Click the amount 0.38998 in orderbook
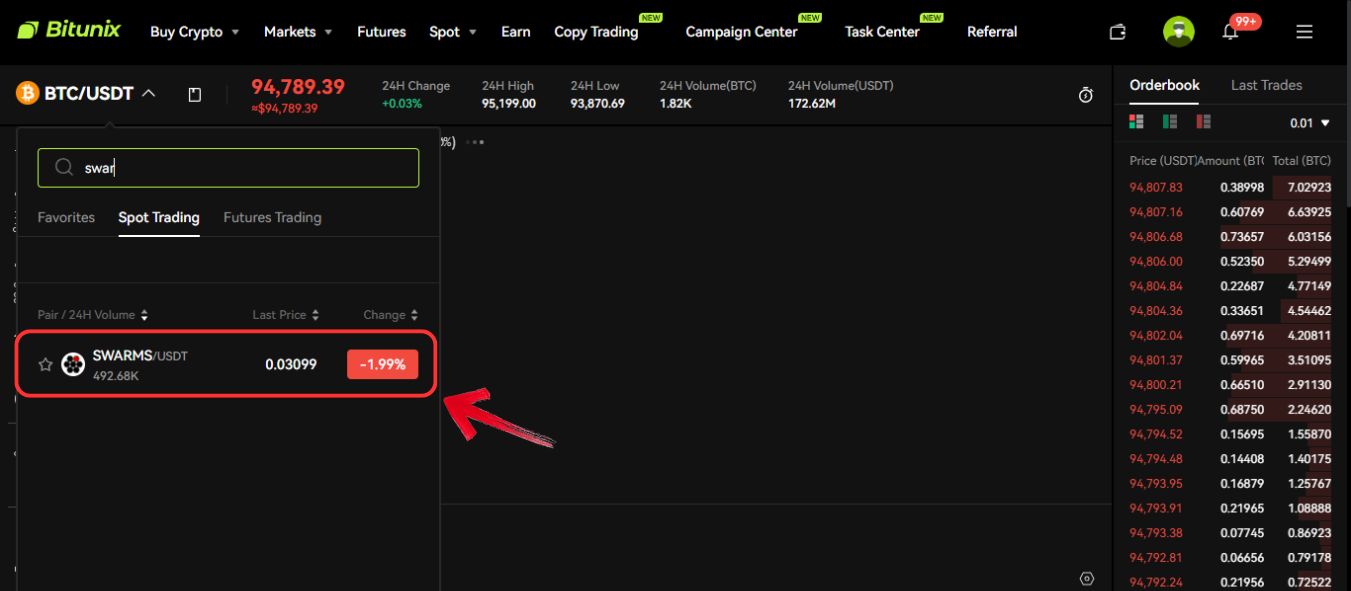1351x591 pixels. [1242, 187]
